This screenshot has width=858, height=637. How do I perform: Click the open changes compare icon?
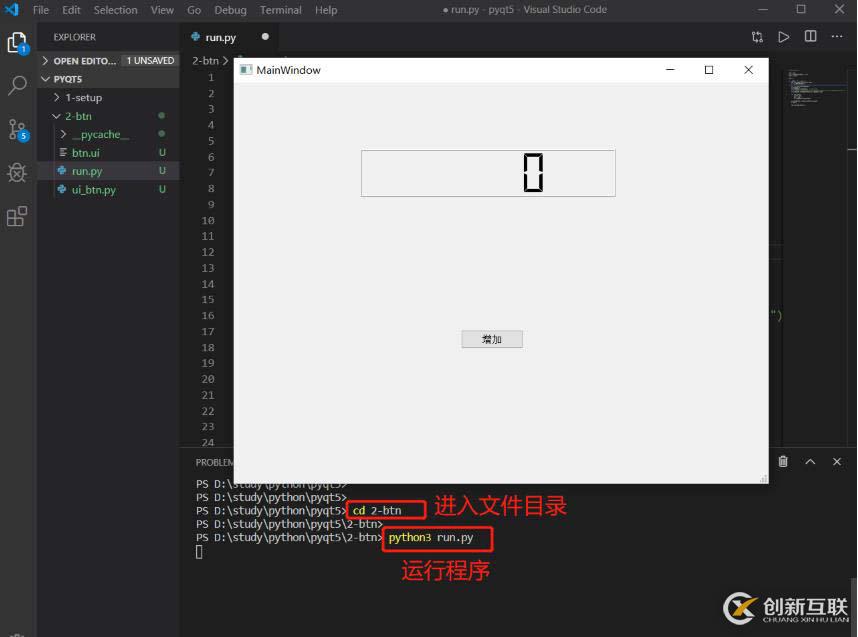757,37
